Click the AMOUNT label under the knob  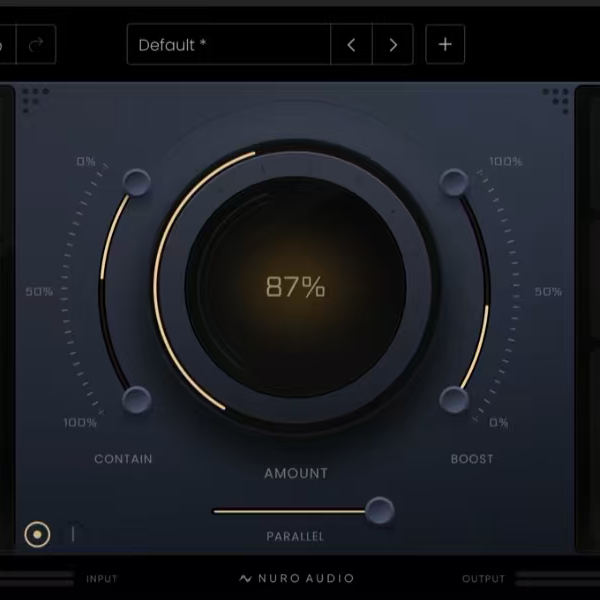click(x=296, y=473)
